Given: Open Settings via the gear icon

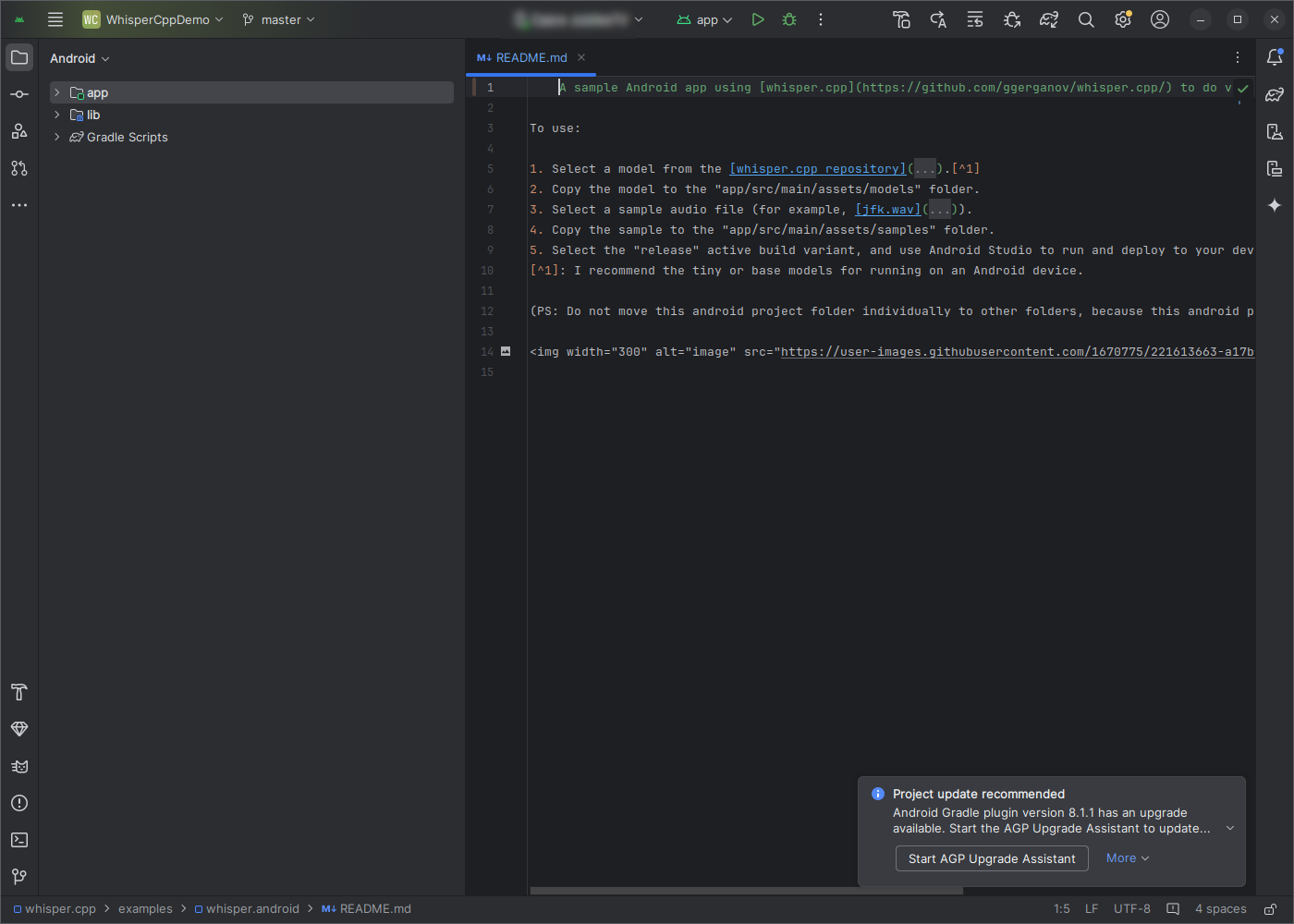Looking at the screenshot, I should click(1122, 18).
